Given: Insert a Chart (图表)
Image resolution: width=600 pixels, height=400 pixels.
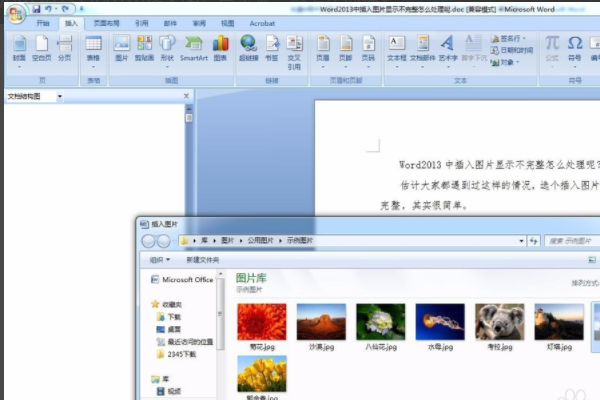Looking at the screenshot, I should click(220, 48).
